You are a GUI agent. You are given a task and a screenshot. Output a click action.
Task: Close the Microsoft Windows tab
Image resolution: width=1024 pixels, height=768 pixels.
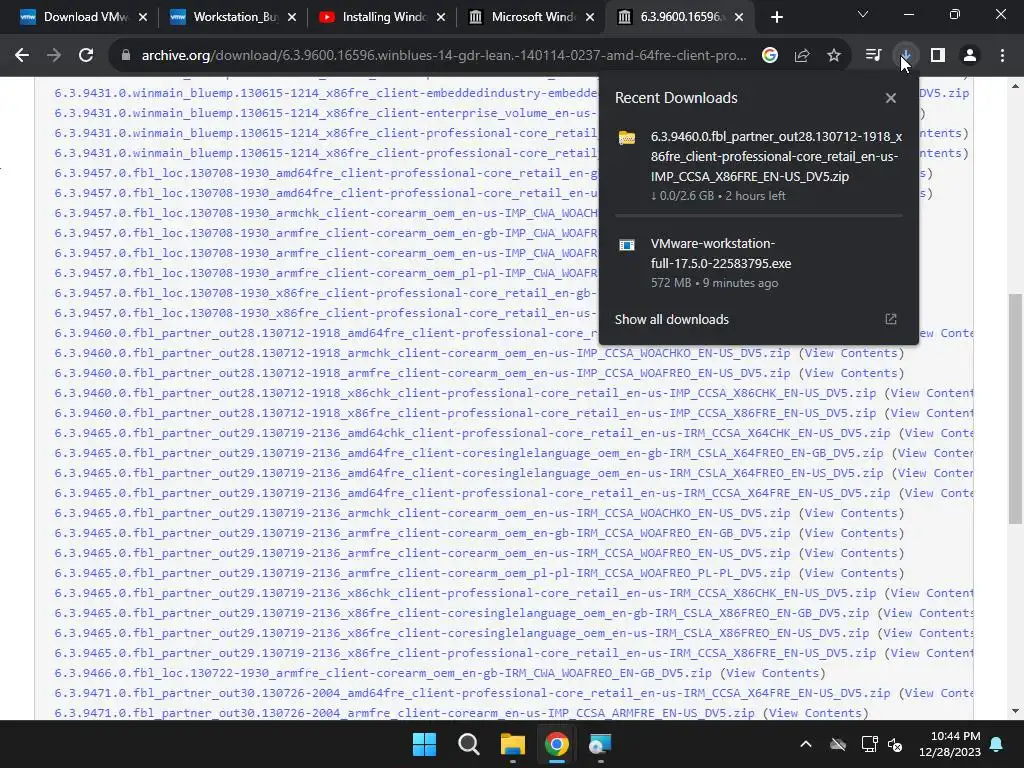coord(590,17)
